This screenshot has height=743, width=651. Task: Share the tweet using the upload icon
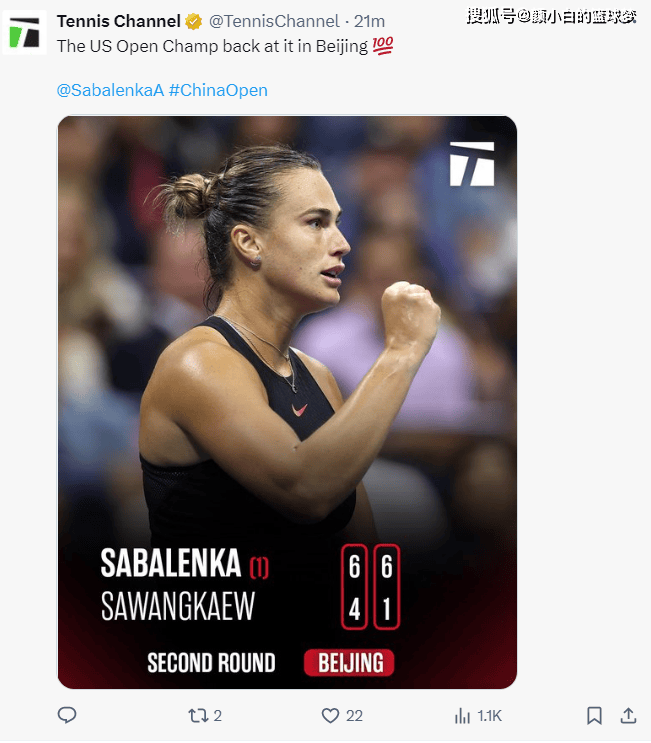click(628, 716)
